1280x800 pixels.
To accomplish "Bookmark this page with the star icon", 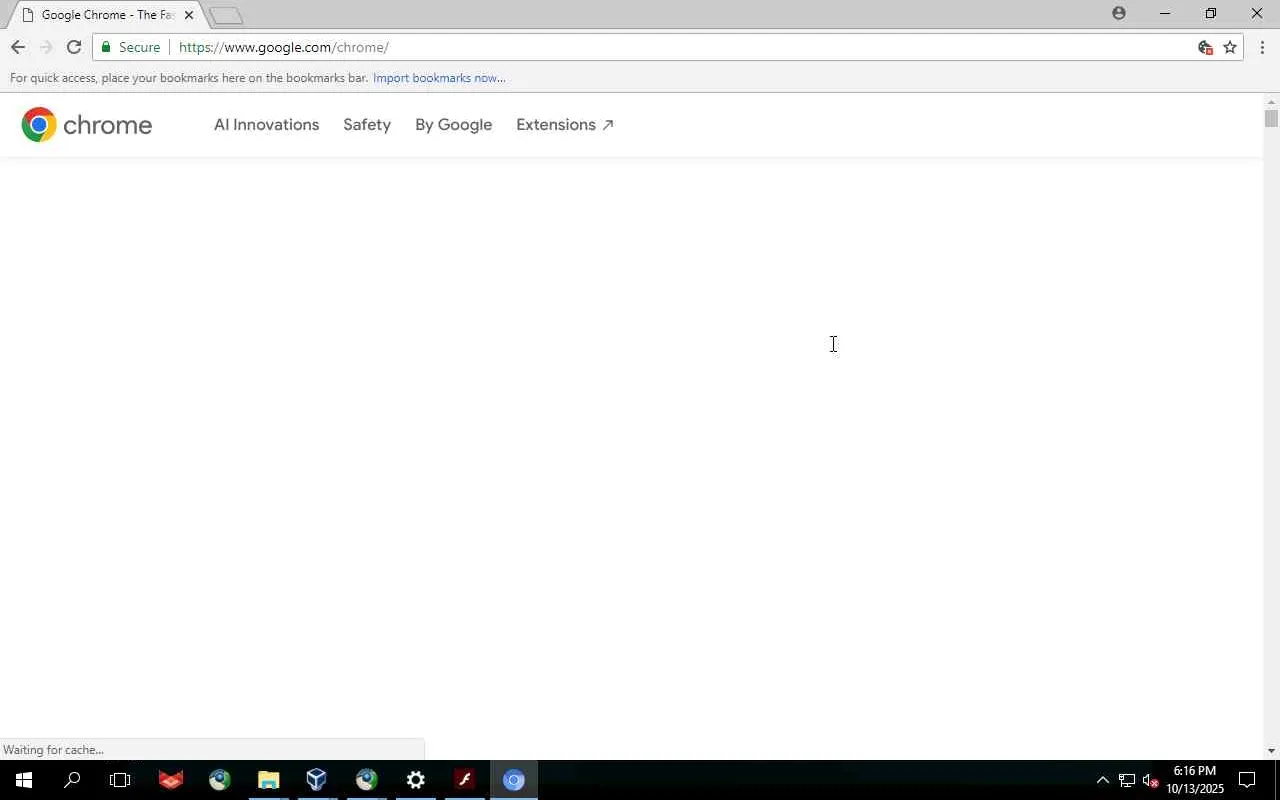I will pos(1230,47).
